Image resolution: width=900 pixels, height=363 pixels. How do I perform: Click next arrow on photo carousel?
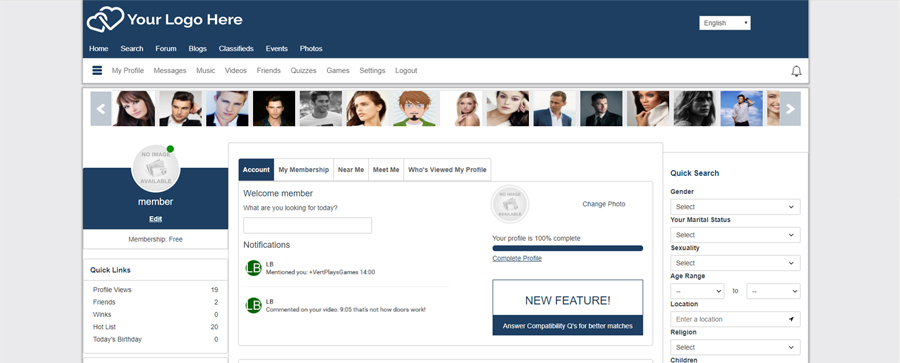click(x=790, y=109)
